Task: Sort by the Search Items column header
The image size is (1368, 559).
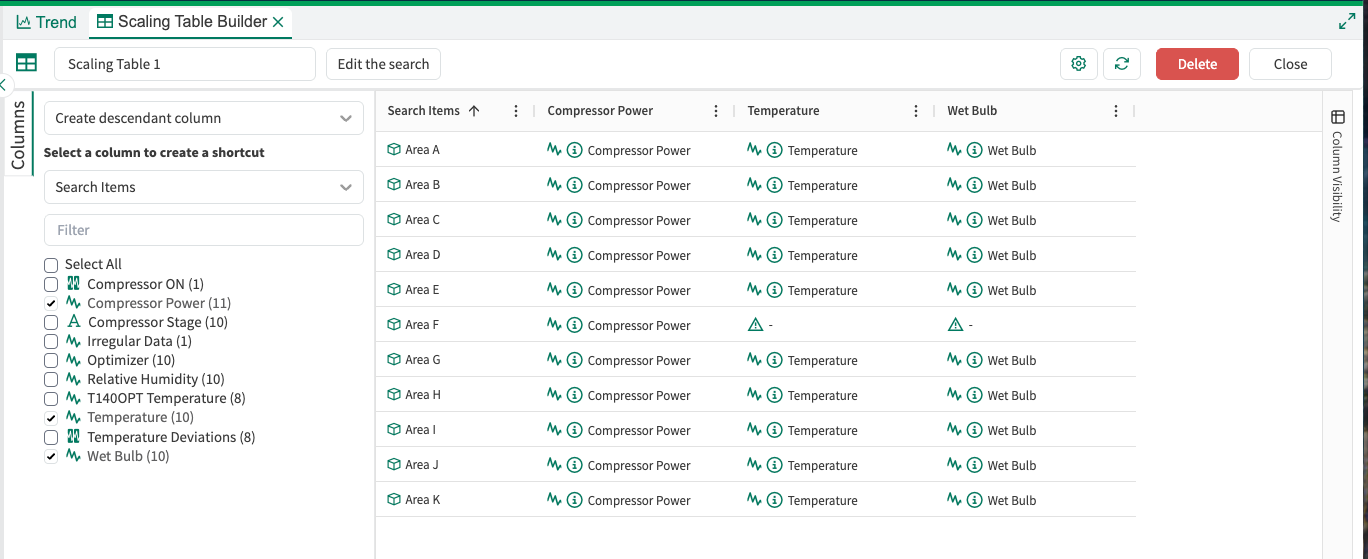Action: (x=424, y=111)
